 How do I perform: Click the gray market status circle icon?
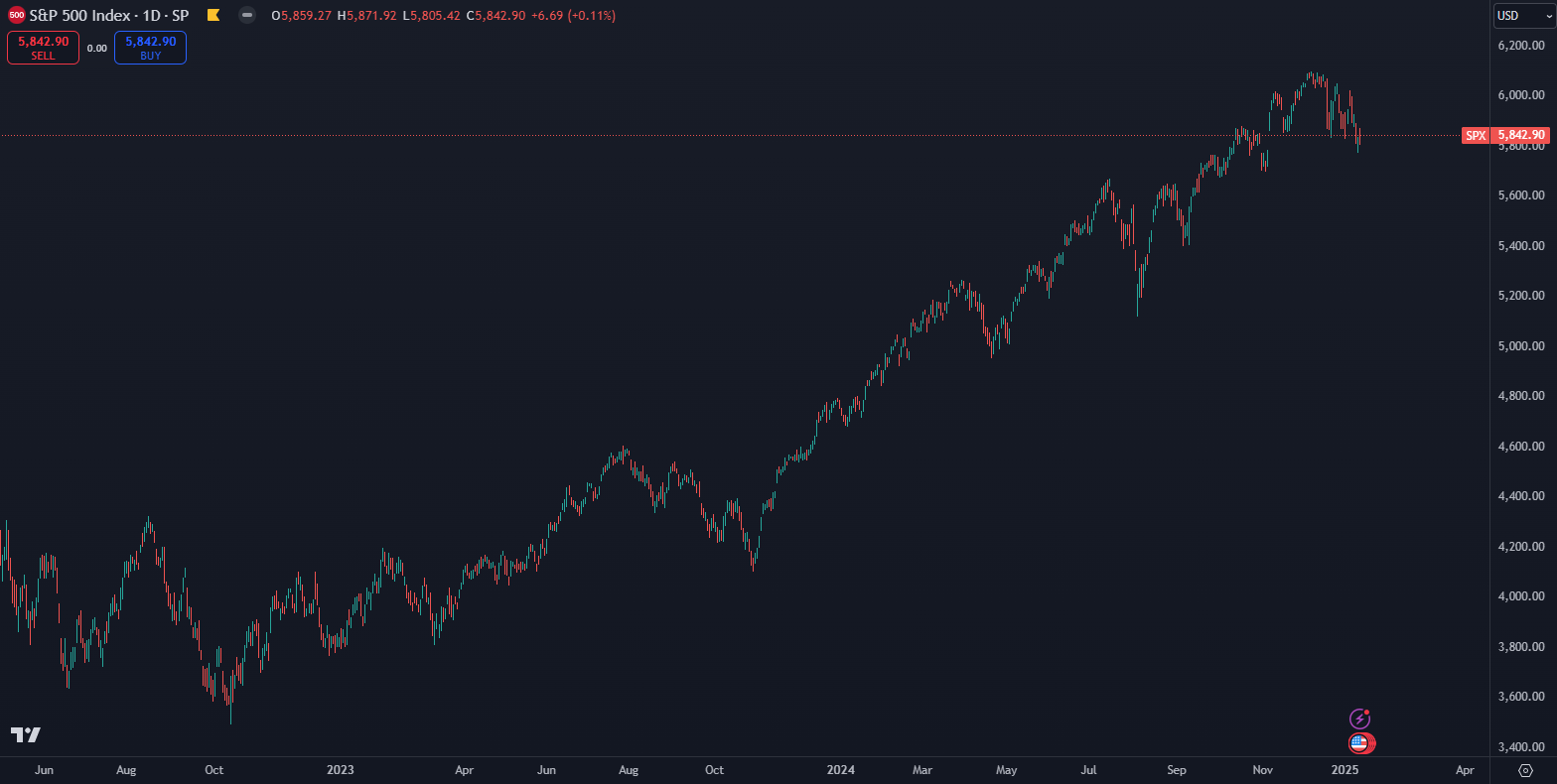pos(247,16)
